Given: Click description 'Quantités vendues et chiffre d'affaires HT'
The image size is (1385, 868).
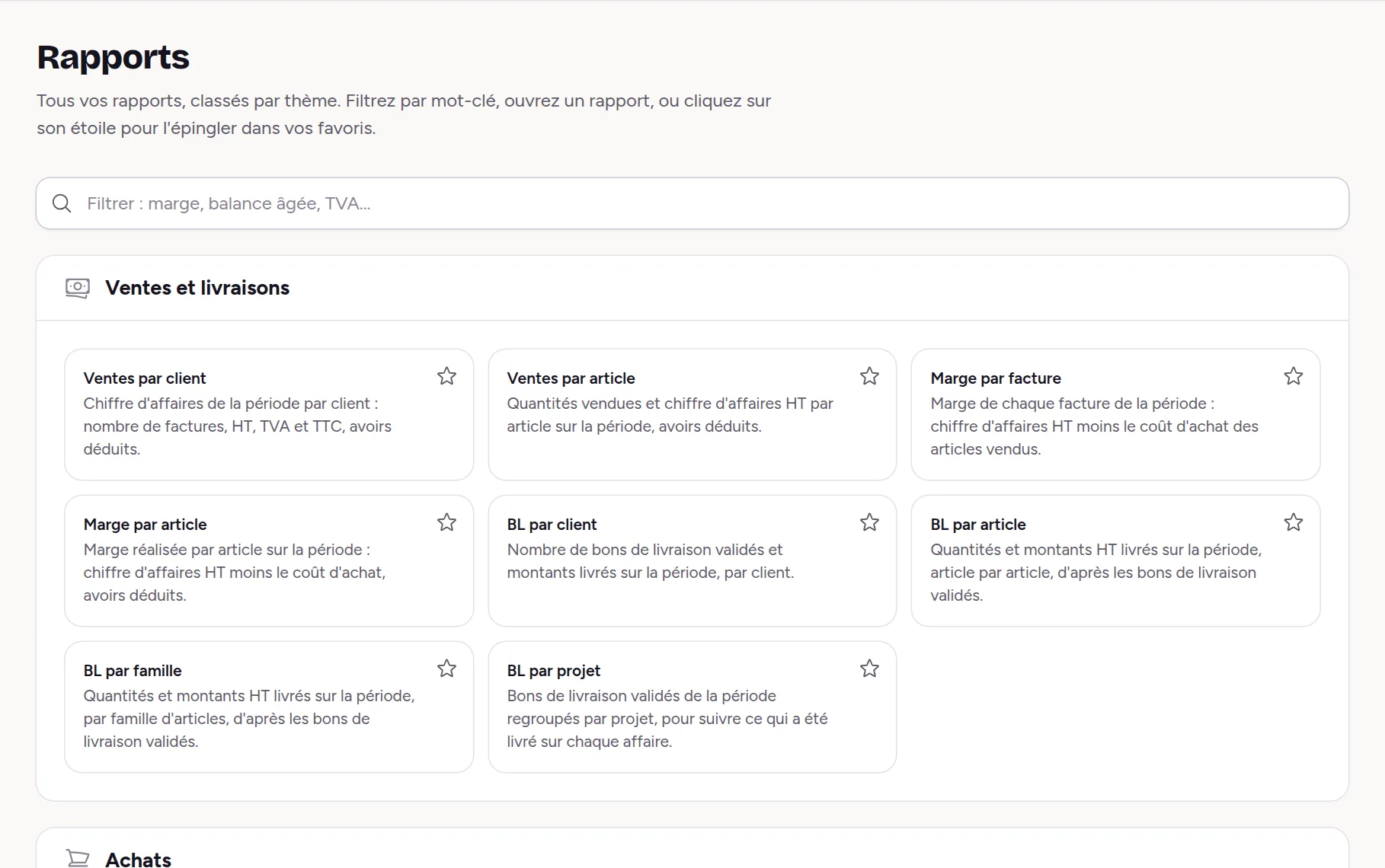Looking at the screenshot, I should tap(670, 415).
